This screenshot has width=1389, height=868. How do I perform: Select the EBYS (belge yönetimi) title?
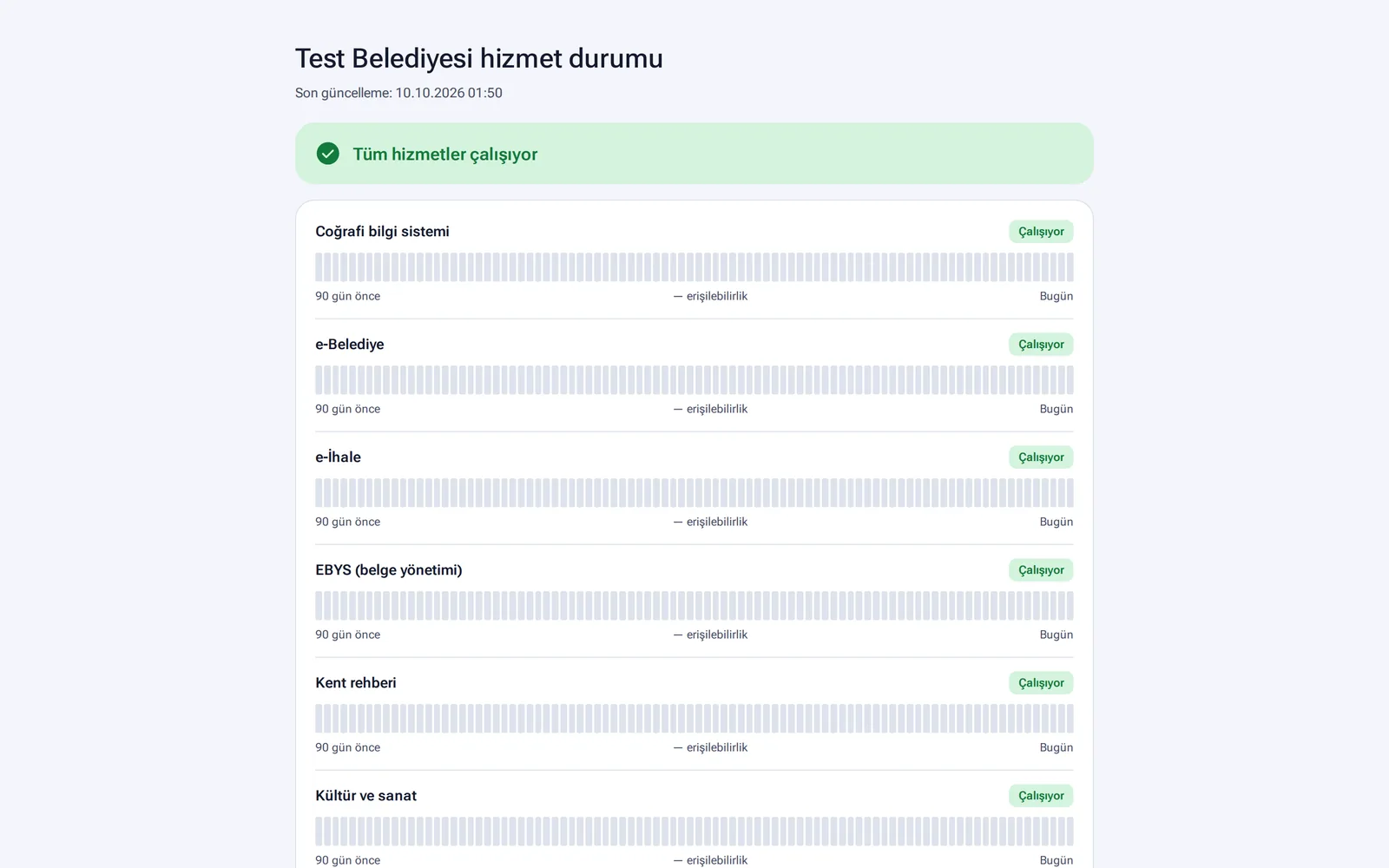(x=388, y=570)
